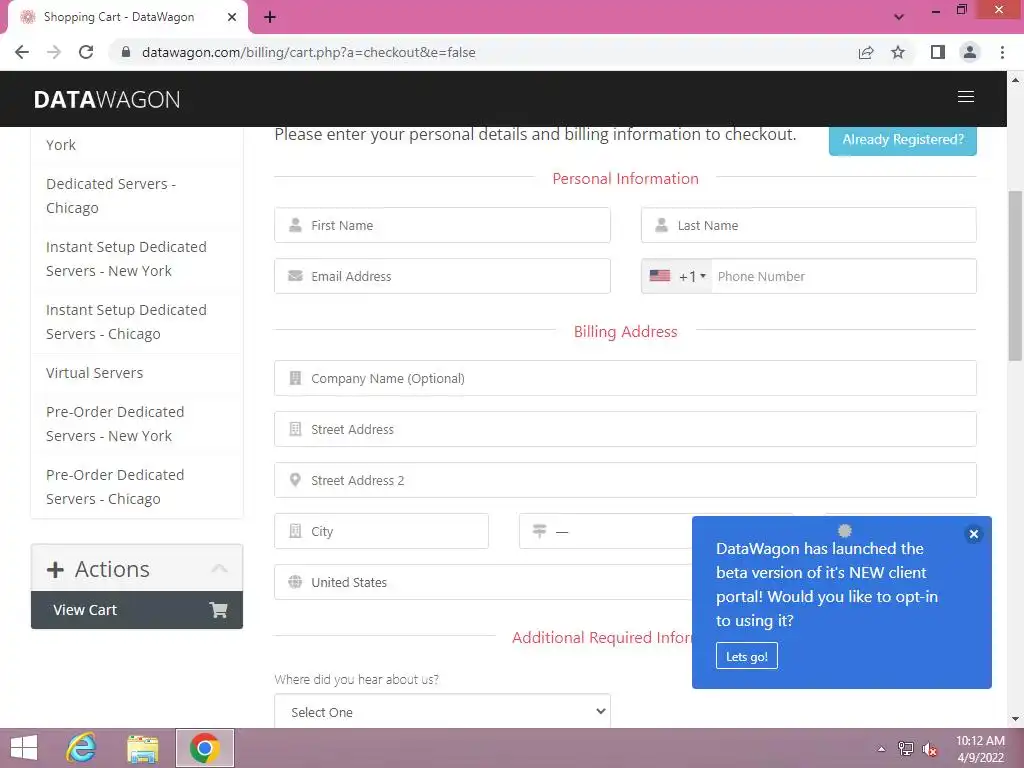Select the Street Address 2 field

coord(625,480)
